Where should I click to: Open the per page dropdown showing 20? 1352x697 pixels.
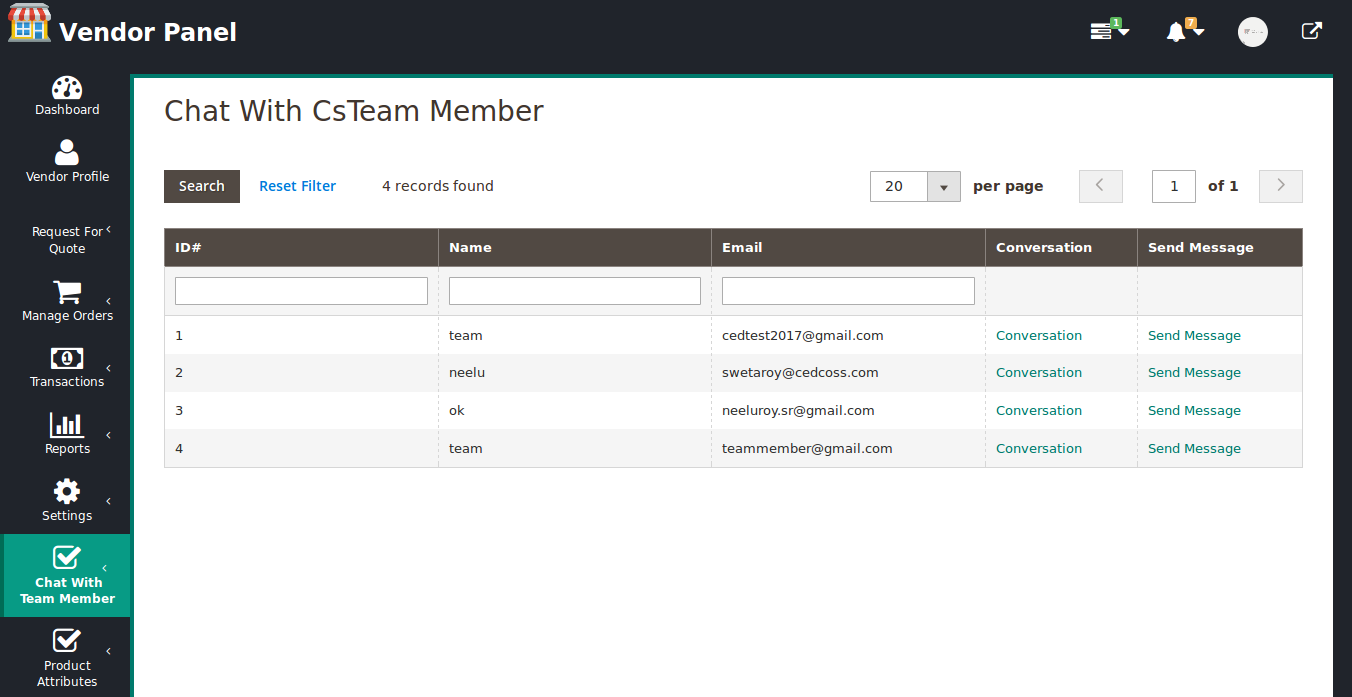[x=915, y=186]
